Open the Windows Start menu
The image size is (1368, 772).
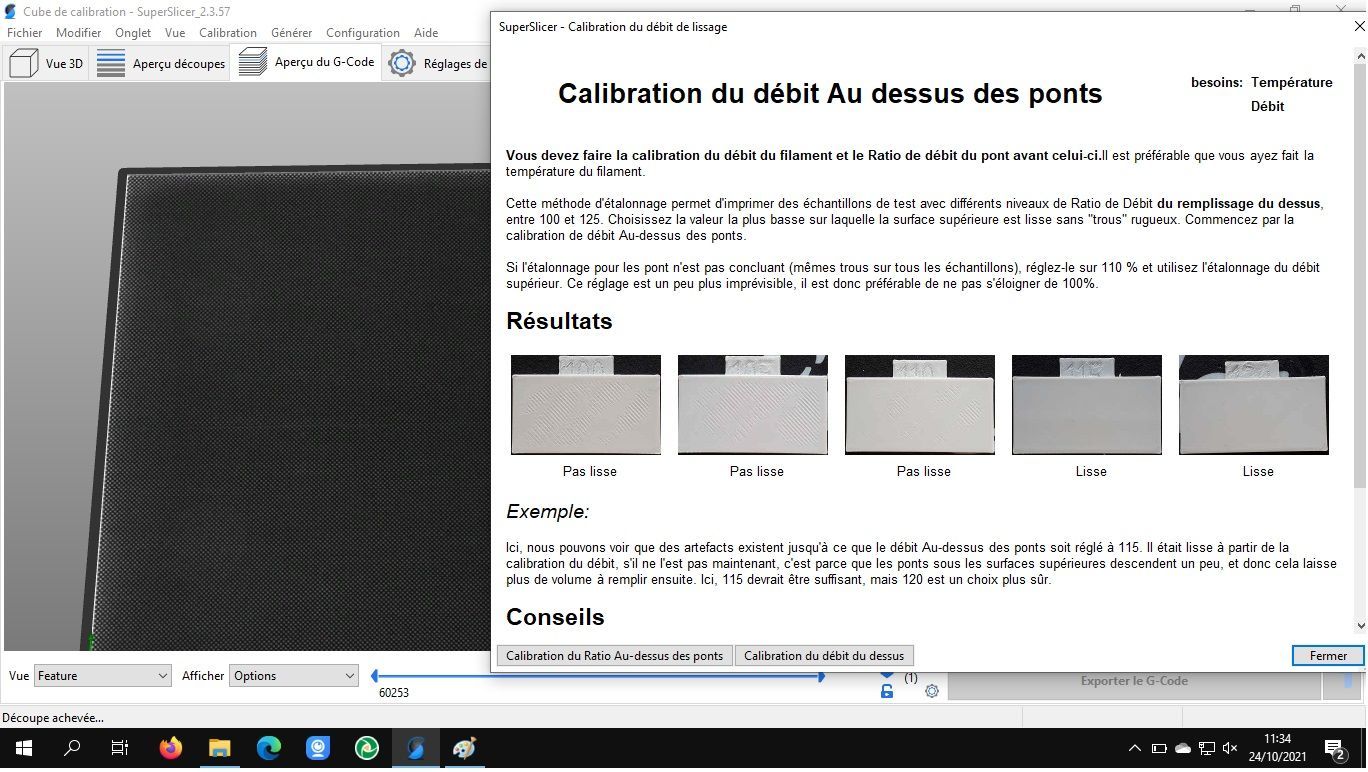24,748
